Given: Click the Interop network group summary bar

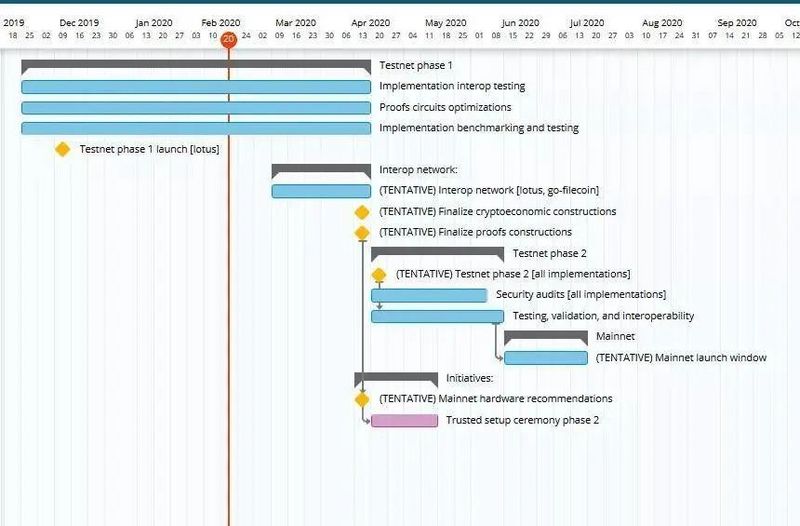Looking at the screenshot, I should tap(321, 170).
